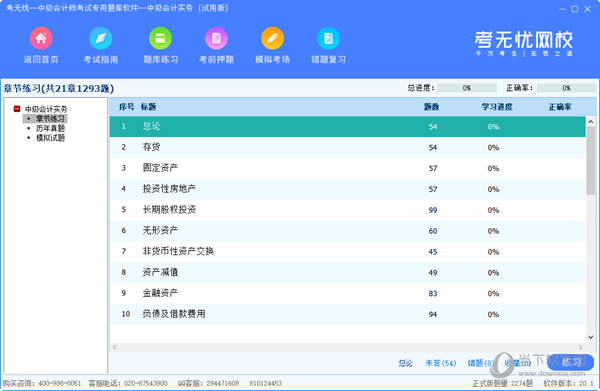
Task: Open the 题库练习 question bank icon
Action: [160, 38]
